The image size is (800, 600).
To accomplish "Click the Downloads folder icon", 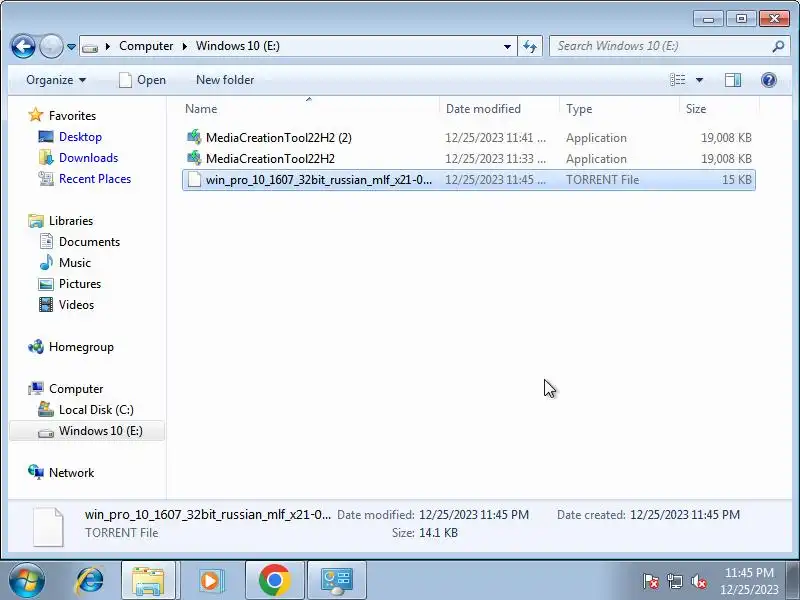I will pyautogui.click(x=46, y=158).
